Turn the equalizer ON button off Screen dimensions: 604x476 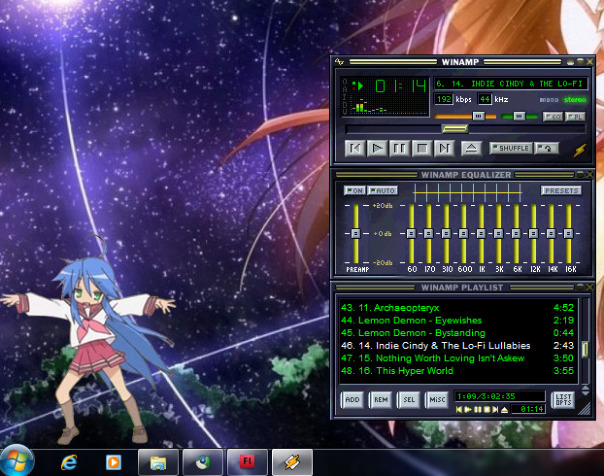[354, 190]
